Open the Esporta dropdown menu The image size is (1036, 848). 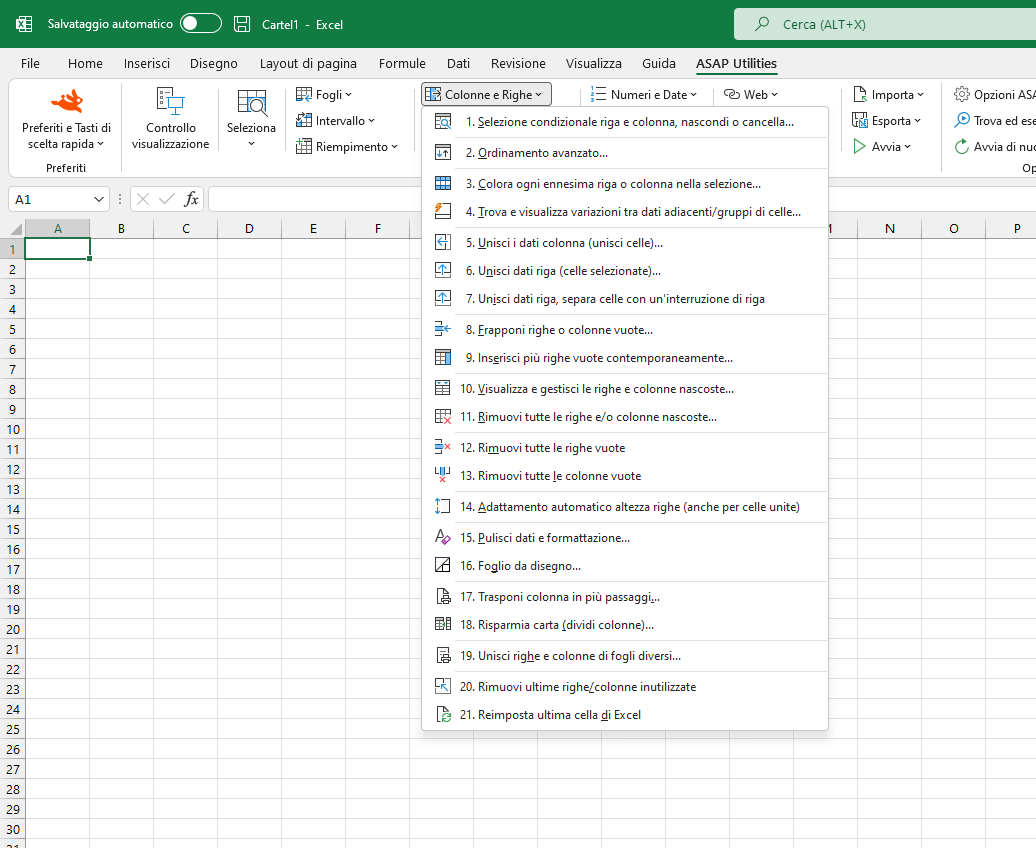(x=888, y=121)
